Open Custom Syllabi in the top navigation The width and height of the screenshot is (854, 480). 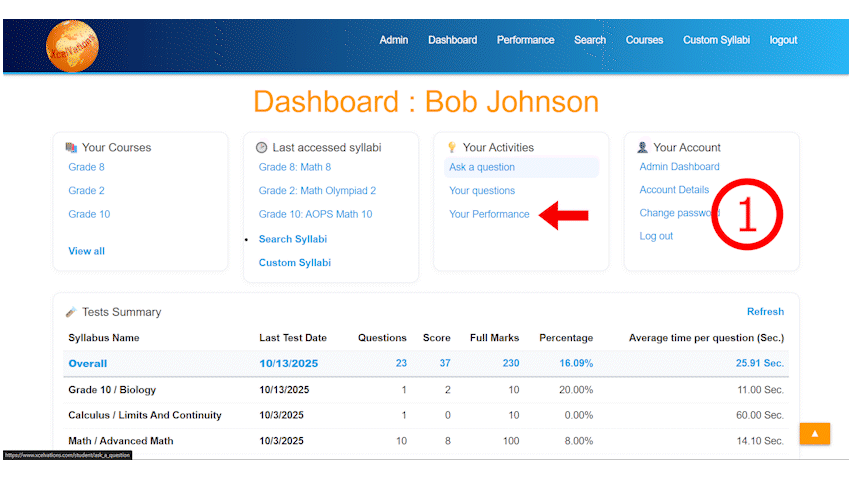pos(716,40)
